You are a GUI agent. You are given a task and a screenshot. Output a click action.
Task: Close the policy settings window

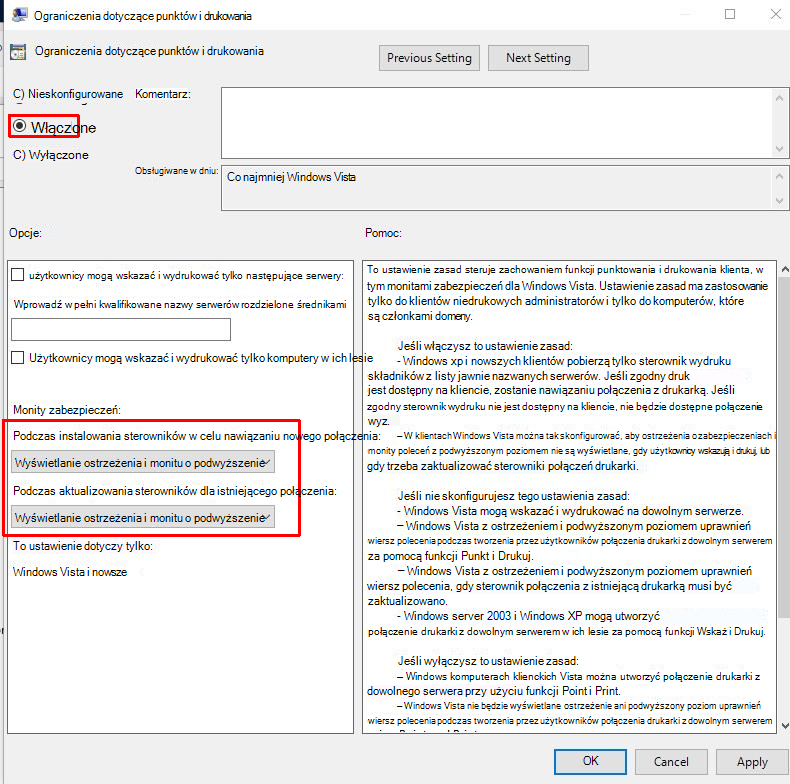point(776,14)
